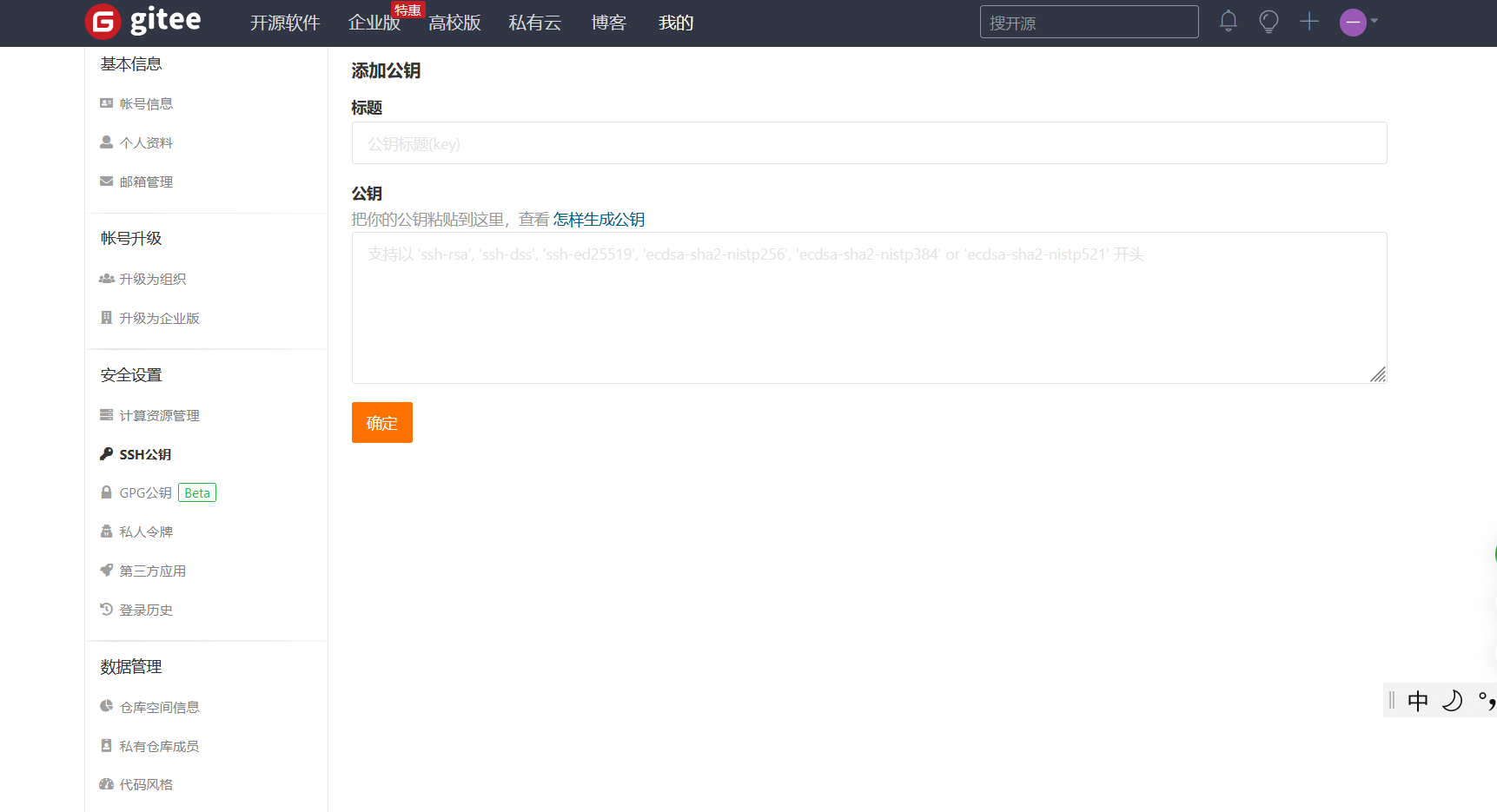1497x812 pixels.
Task: Click the 邮箱管理 envelope icon
Action: tap(107, 182)
